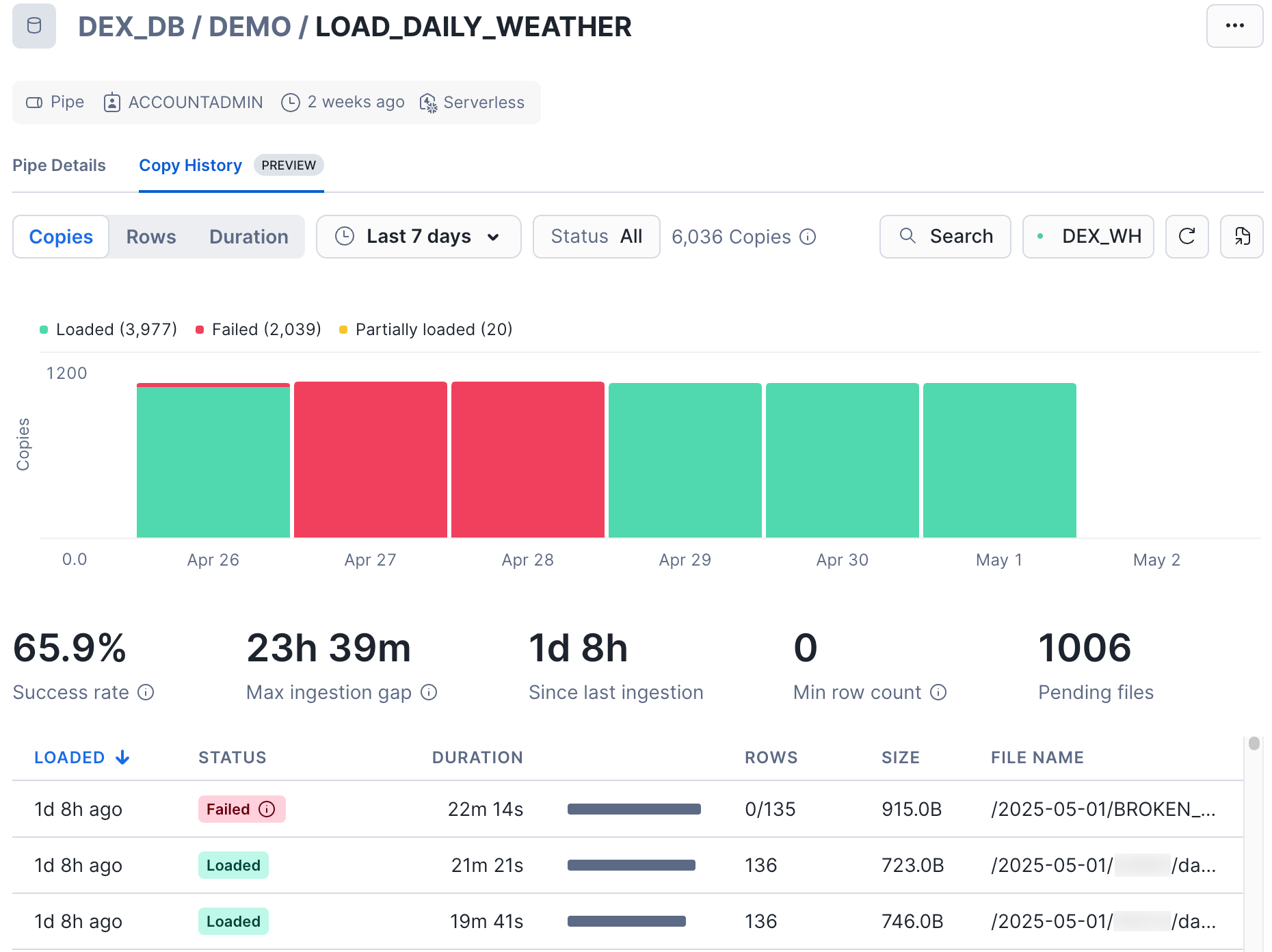The height and width of the screenshot is (952, 1272).
Task: Switch chart view to Duration
Action: [249, 237]
